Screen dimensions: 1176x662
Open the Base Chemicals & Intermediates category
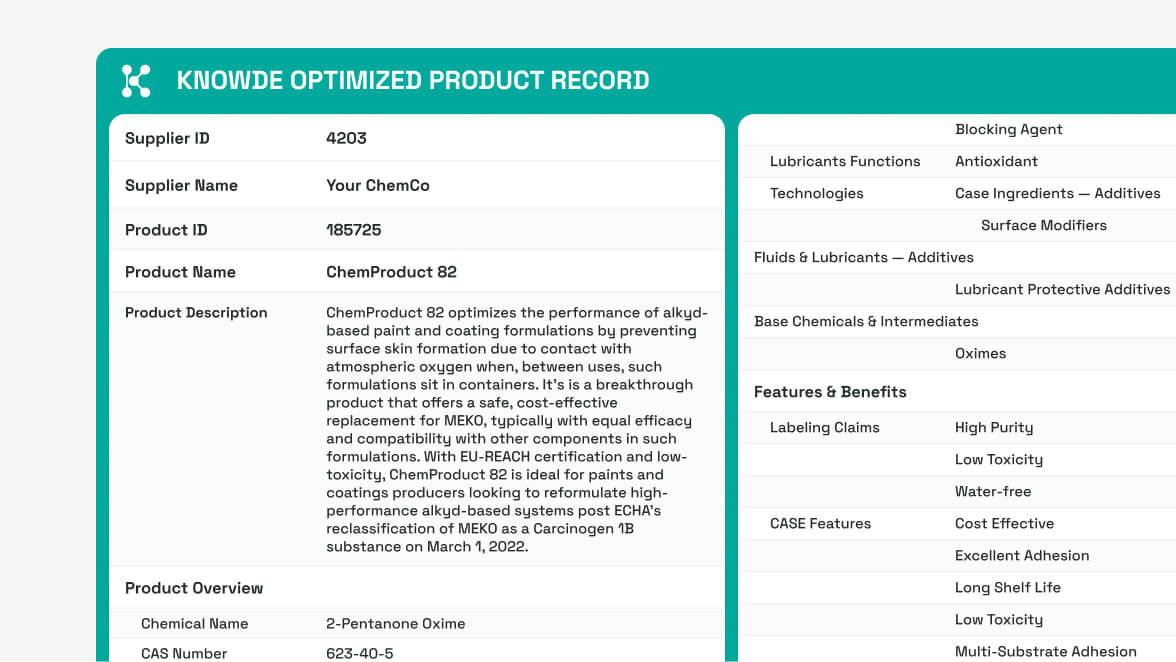pos(865,321)
